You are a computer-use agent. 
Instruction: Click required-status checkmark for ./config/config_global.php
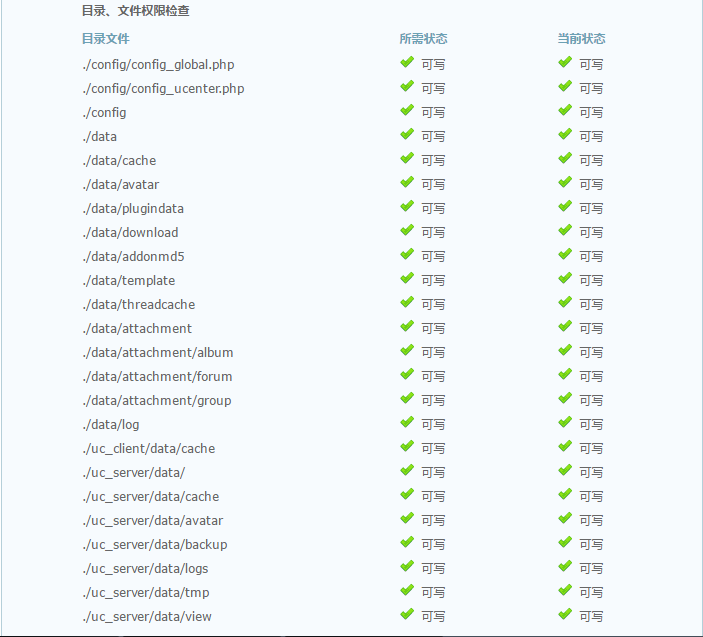[407, 62]
